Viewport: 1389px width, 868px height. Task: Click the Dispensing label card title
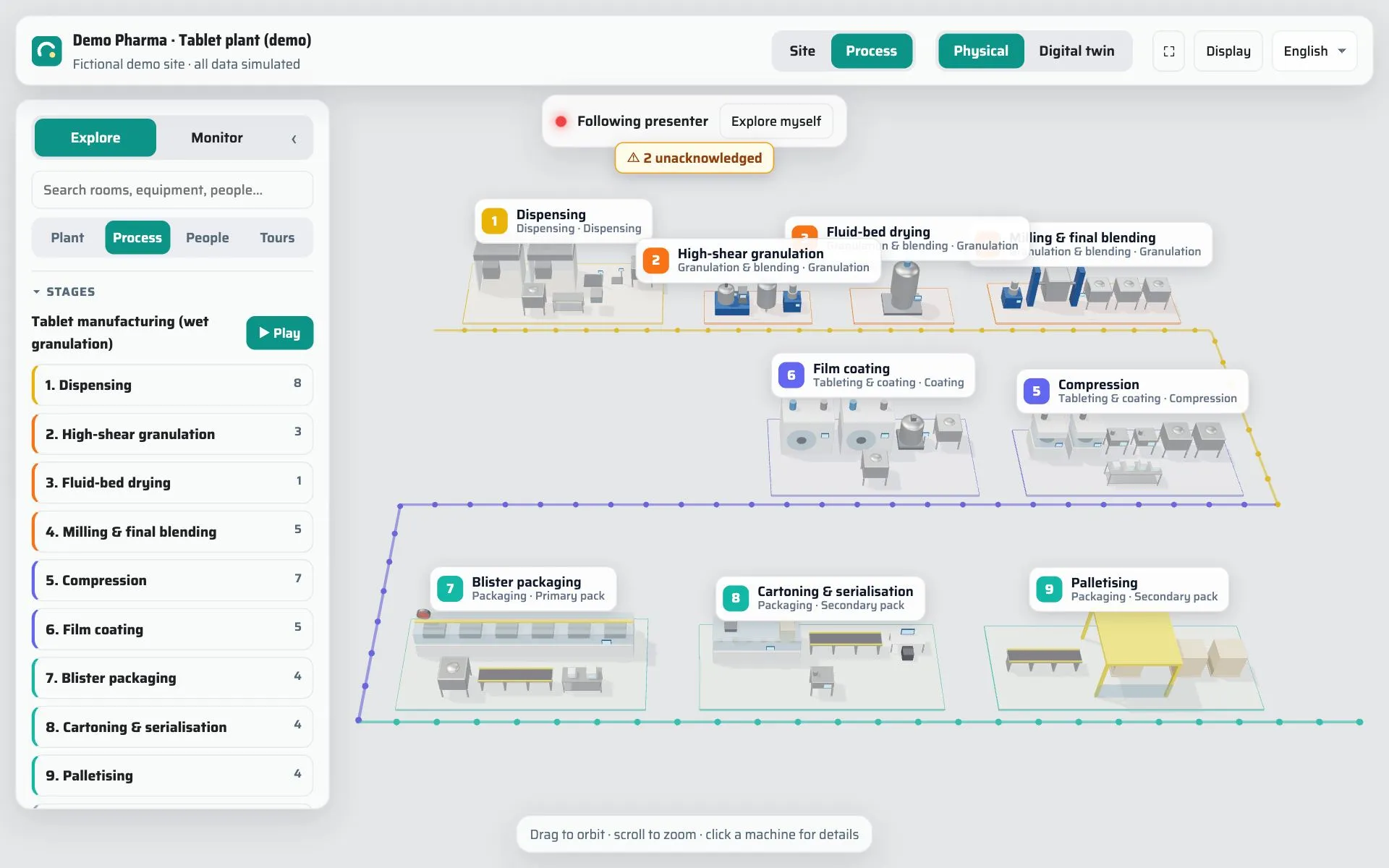tap(551, 214)
